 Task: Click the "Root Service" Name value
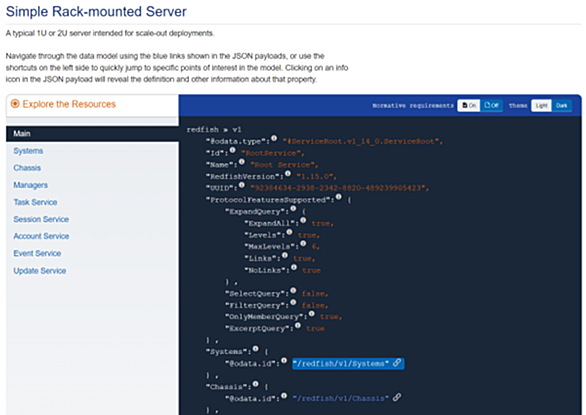pos(284,165)
